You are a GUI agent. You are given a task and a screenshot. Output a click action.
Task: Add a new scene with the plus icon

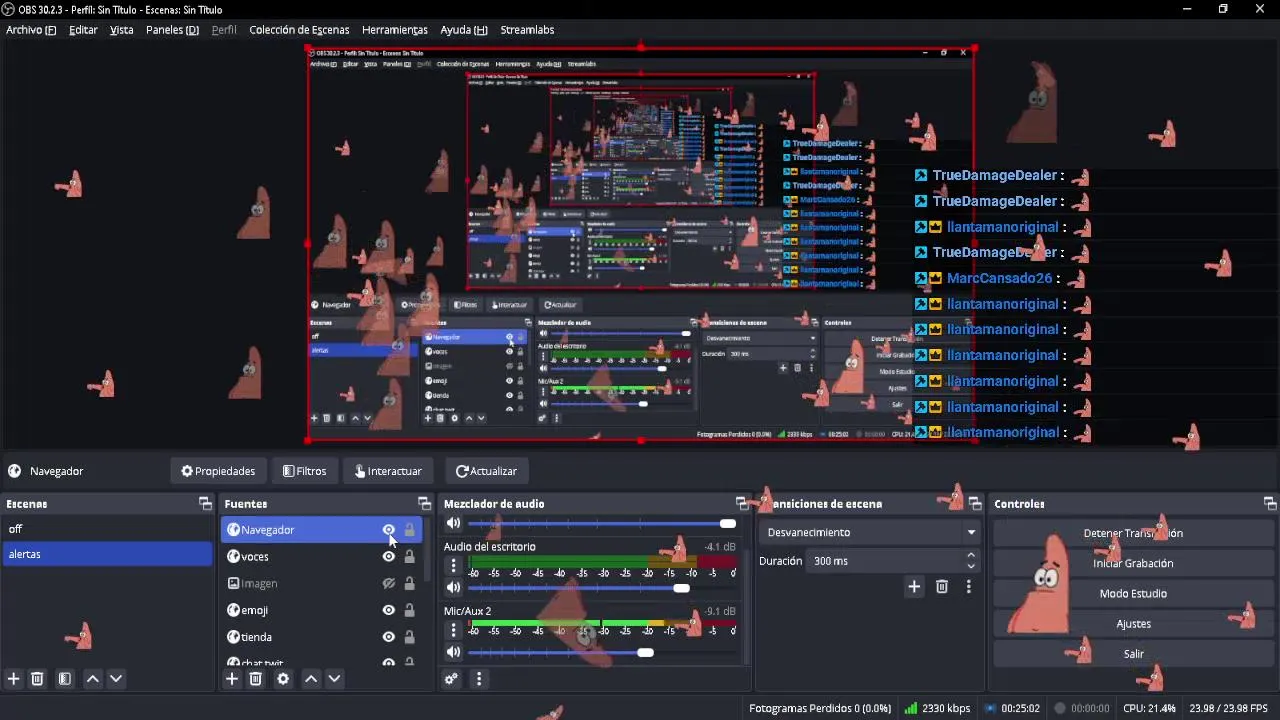click(14, 679)
